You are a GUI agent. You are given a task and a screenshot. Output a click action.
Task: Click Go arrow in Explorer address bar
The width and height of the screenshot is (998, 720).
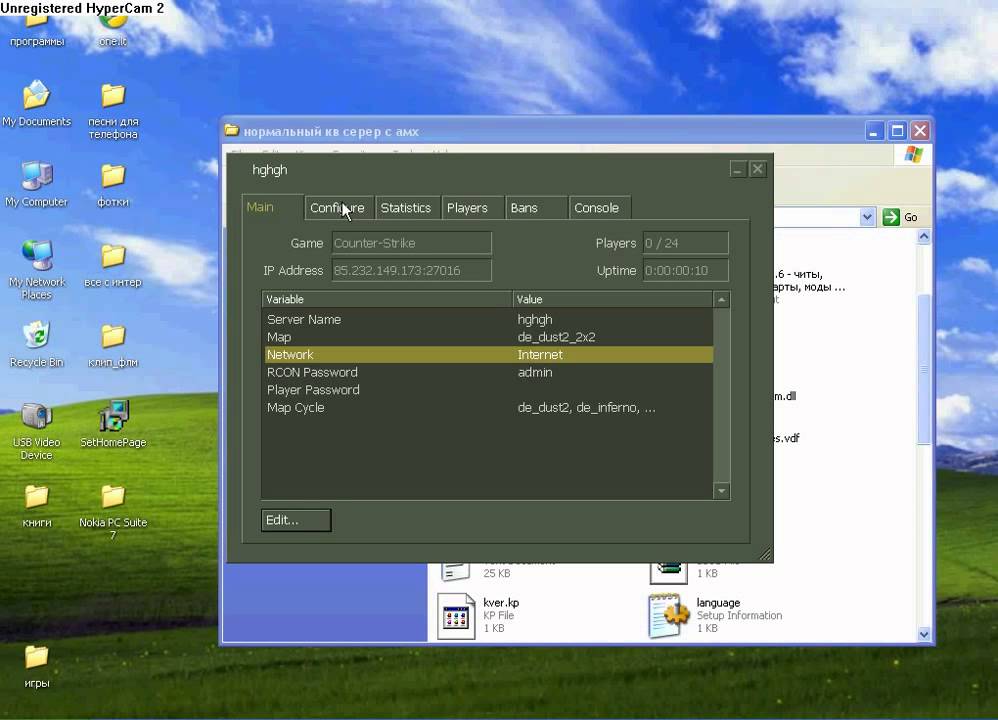pyautogui.click(x=891, y=217)
